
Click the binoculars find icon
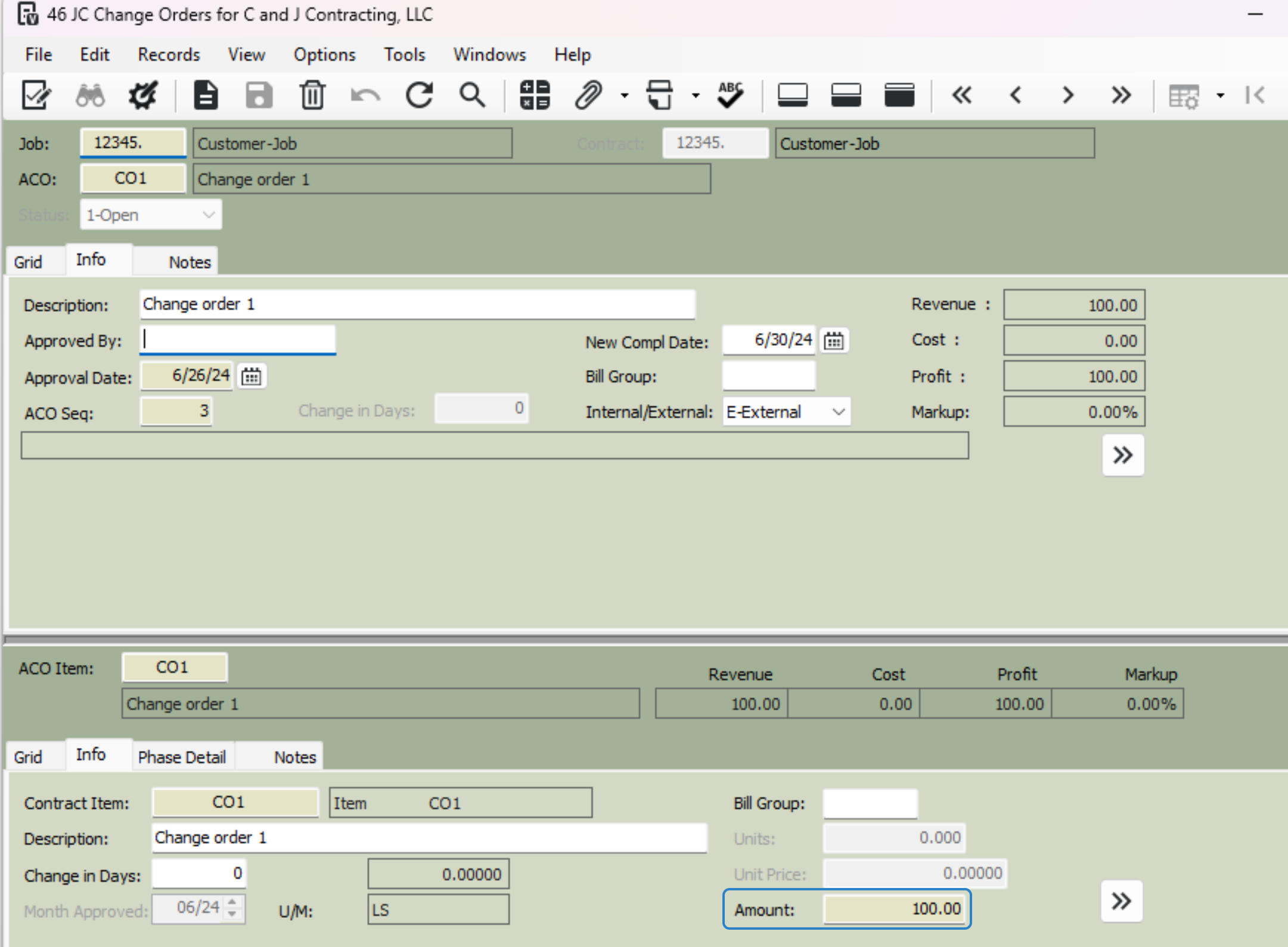point(90,95)
